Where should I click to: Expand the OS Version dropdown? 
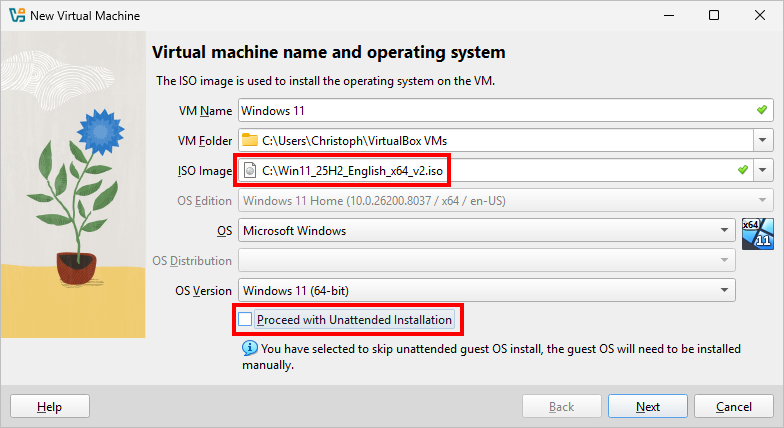coord(486,290)
